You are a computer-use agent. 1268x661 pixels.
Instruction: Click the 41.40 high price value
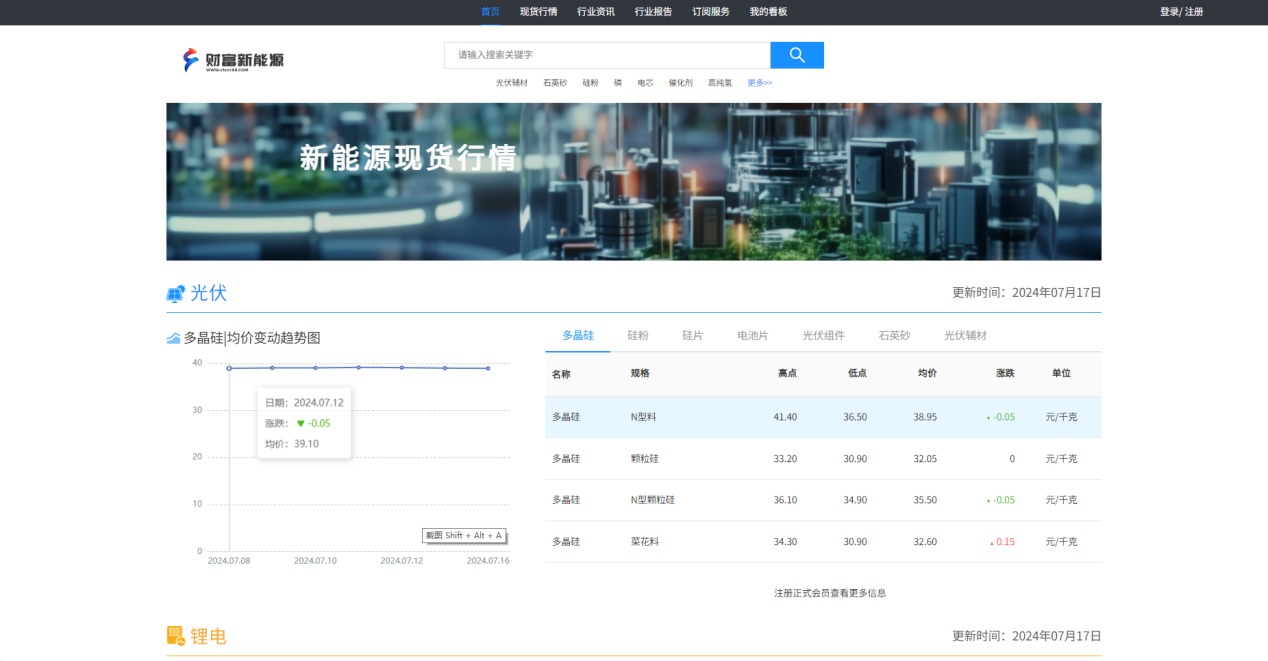[785, 417]
